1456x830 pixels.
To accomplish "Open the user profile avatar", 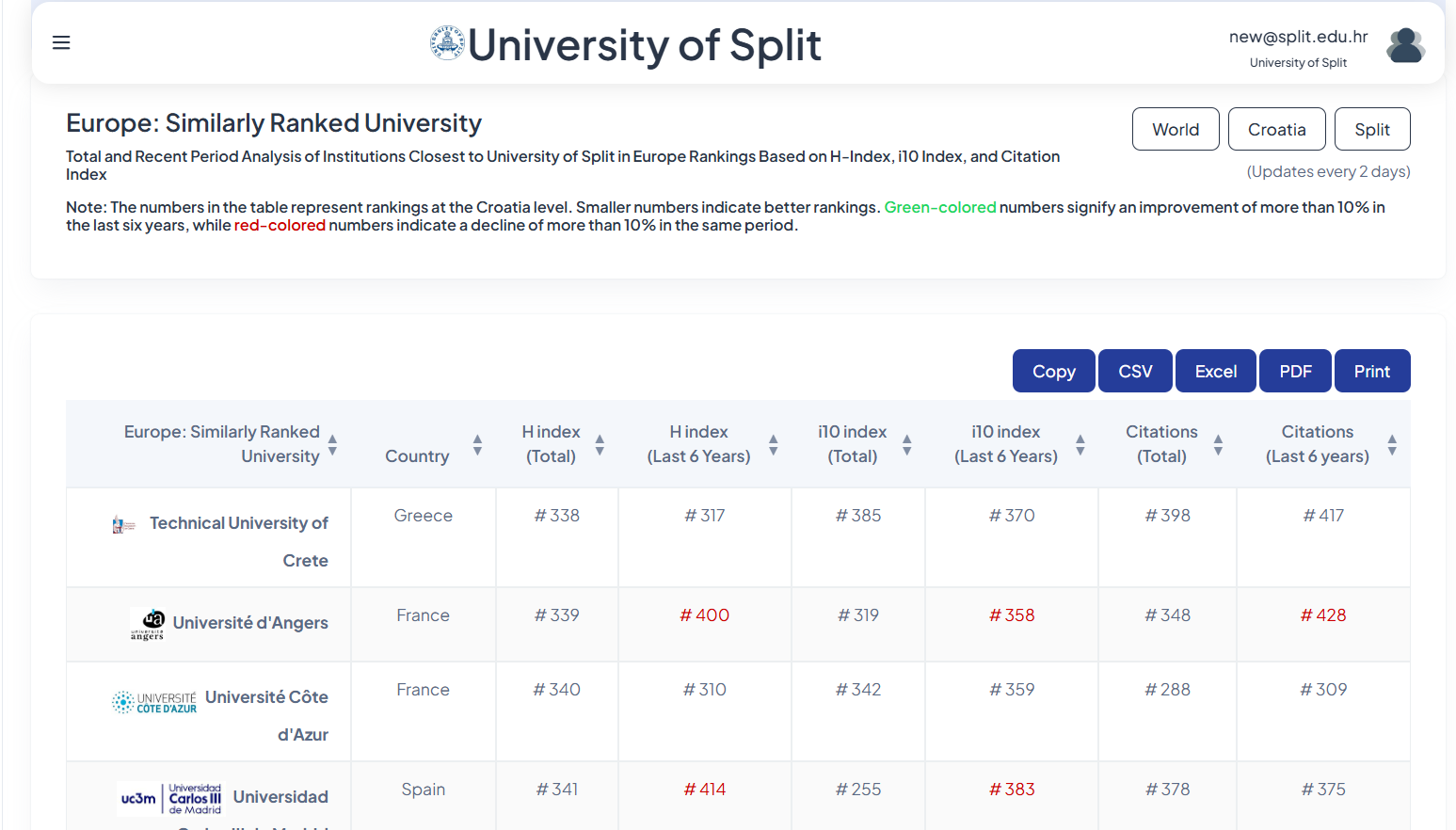I will [1405, 45].
